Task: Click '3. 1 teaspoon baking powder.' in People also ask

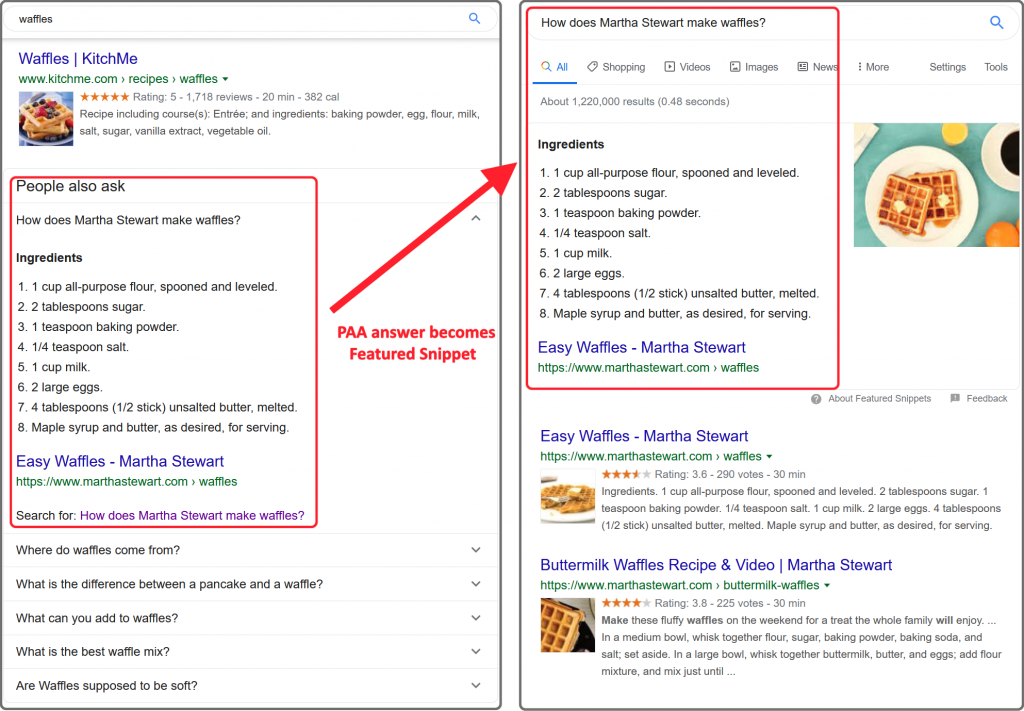Action: pyautogui.click(x=97, y=326)
